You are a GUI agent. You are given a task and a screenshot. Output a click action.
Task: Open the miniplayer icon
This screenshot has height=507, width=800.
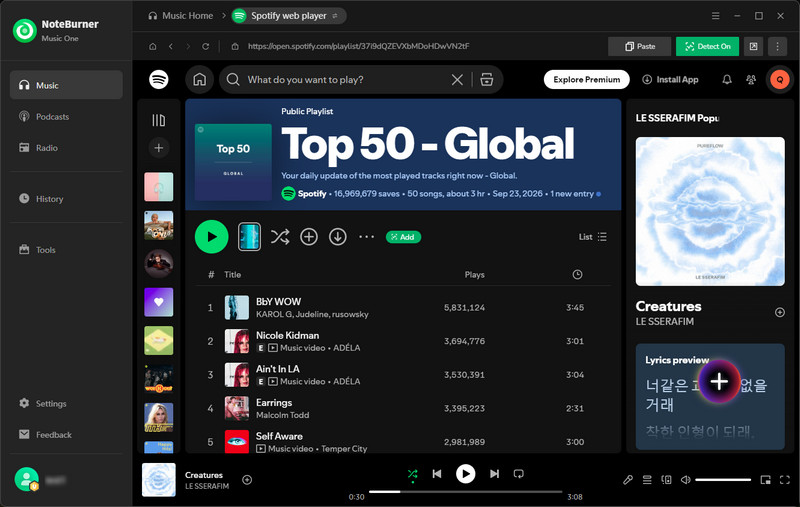[765, 479]
